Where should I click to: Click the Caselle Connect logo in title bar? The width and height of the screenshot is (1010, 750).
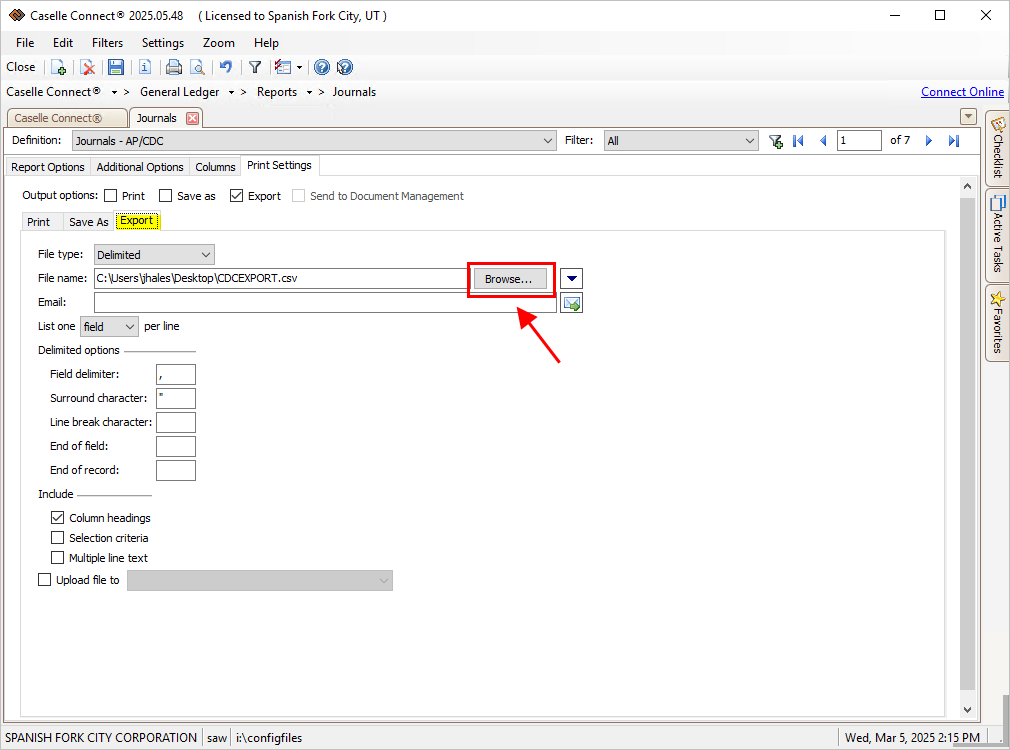pyautogui.click(x=17, y=15)
